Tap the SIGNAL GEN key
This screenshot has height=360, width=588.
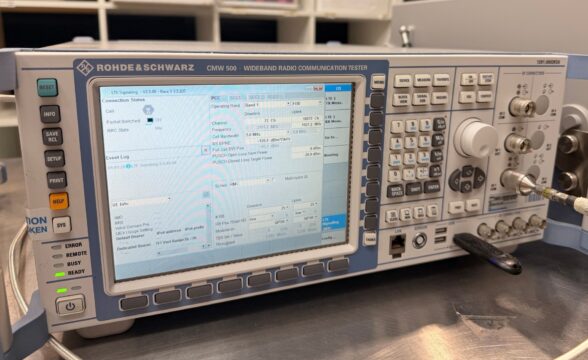click(422, 99)
